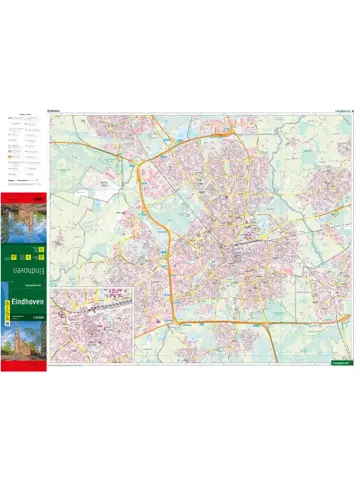
Task: Open the map legend above the cover
Action: tap(24, 149)
